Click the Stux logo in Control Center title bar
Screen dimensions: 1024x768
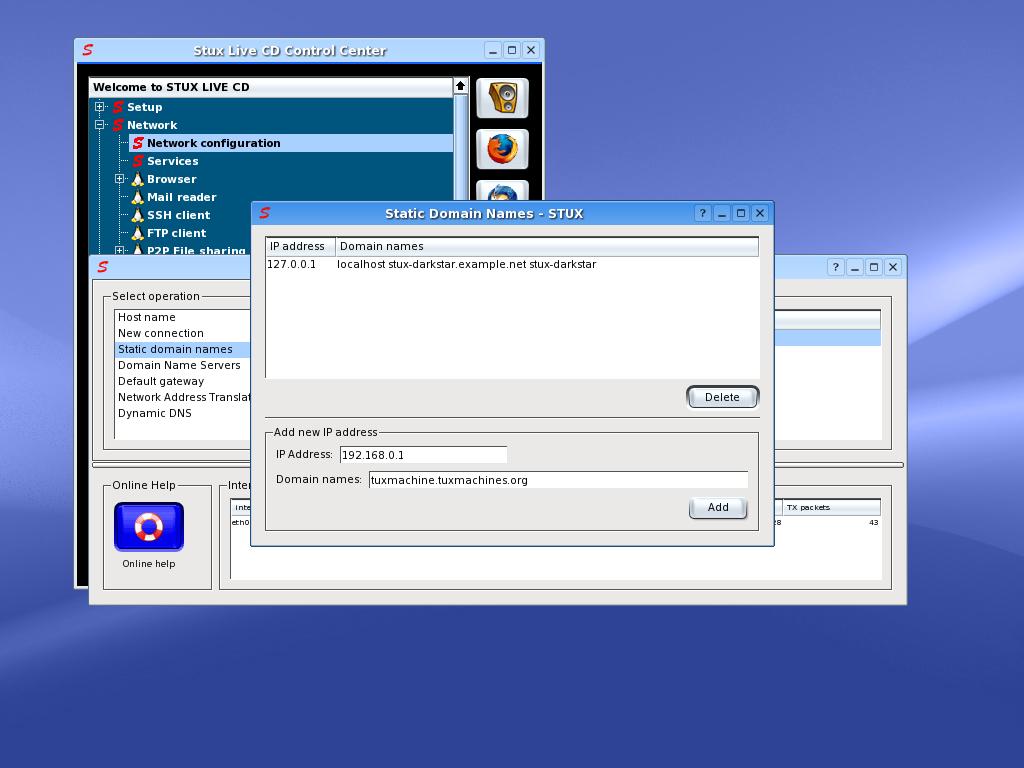88,50
